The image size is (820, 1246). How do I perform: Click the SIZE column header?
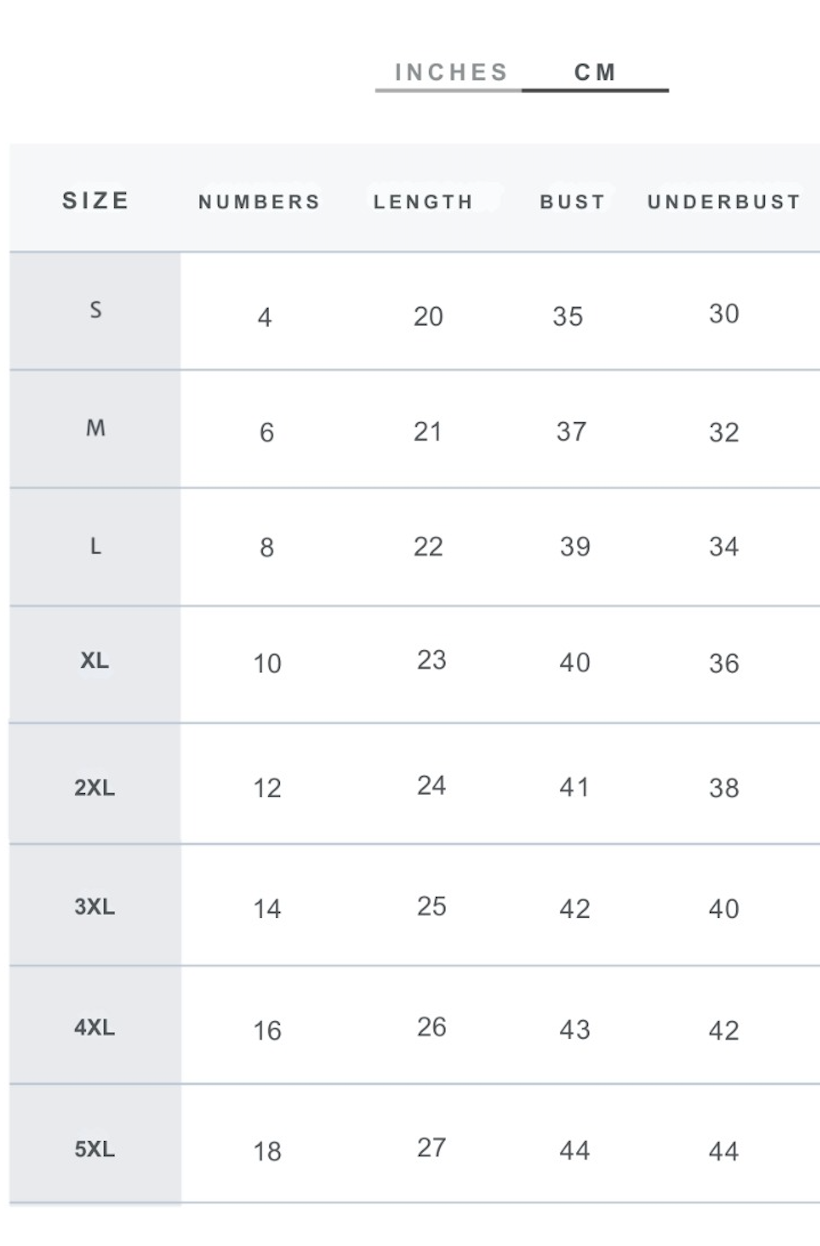96,200
